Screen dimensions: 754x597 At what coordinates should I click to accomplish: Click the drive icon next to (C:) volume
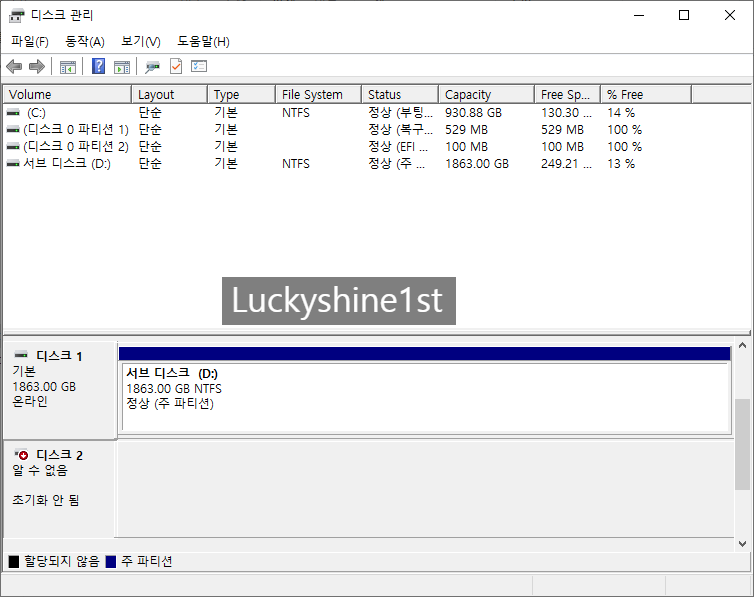13,112
